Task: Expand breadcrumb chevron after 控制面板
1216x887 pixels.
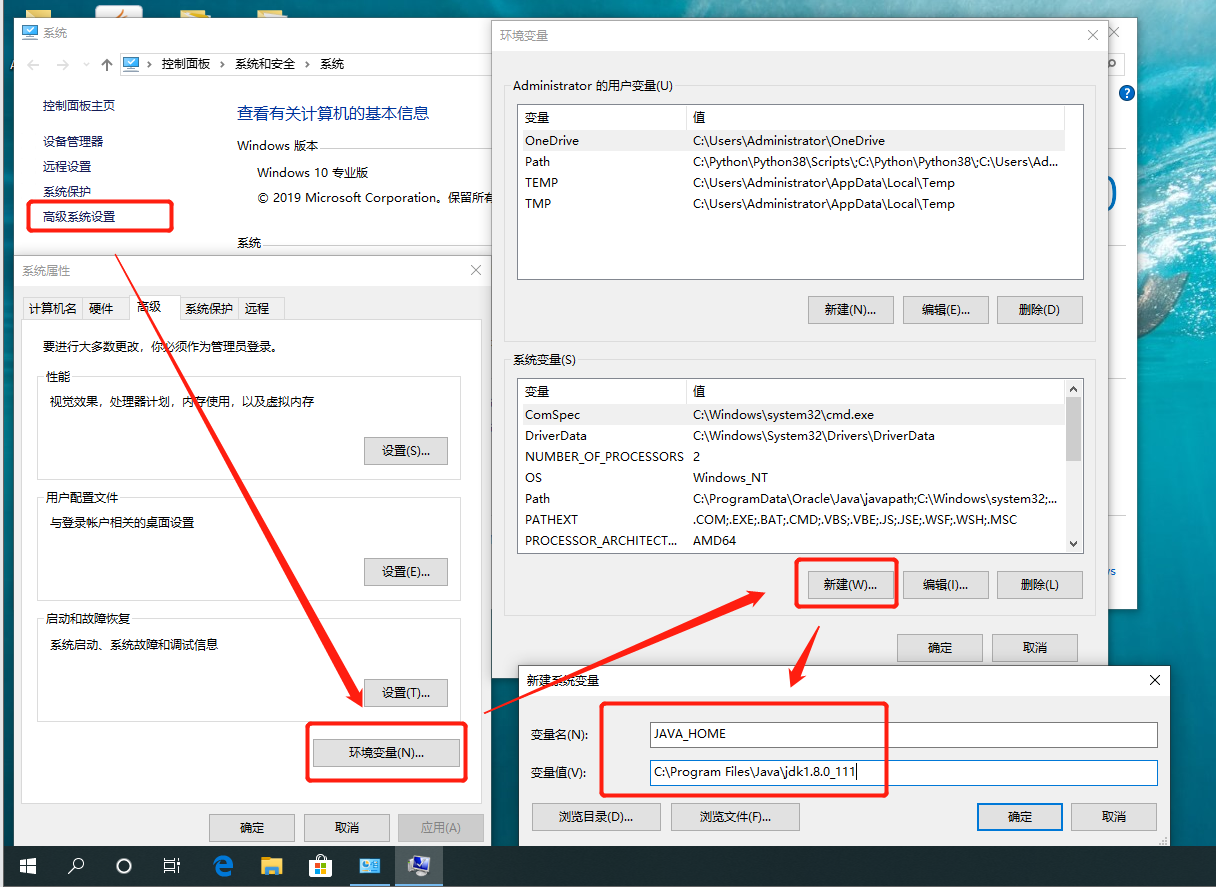Action: coord(223,64)
